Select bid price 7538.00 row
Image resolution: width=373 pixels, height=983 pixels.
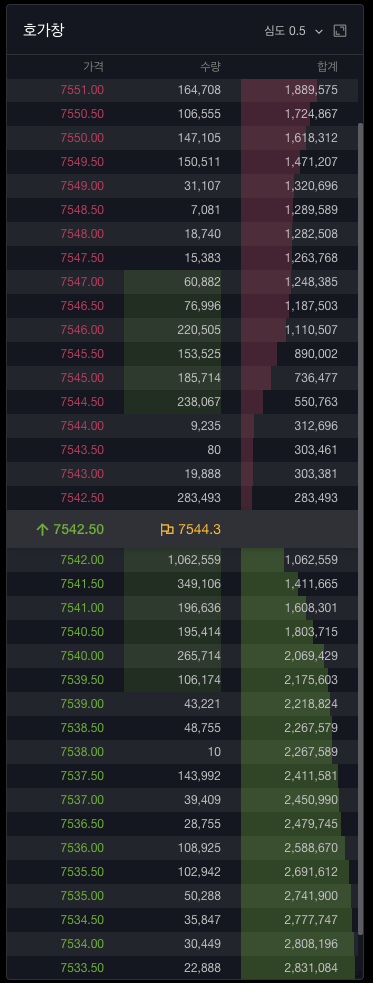click(182, 752)
